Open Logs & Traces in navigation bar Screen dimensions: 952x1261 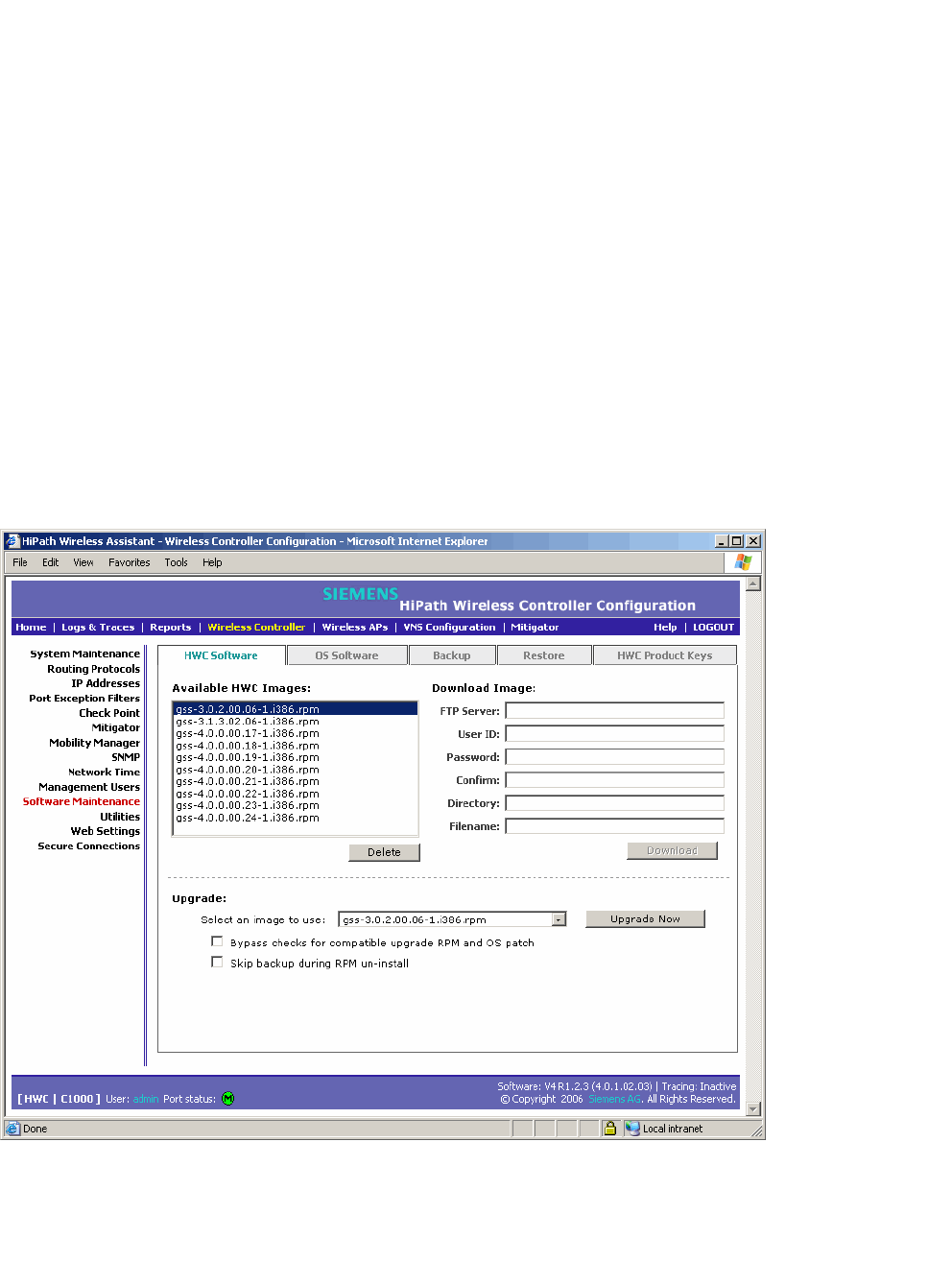(98, 627)
